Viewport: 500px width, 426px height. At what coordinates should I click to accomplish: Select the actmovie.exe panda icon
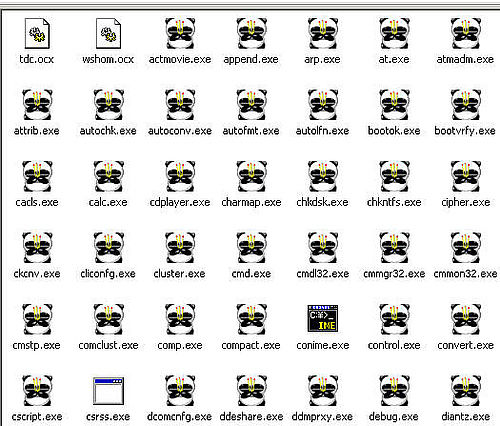[x=180, y=33]
